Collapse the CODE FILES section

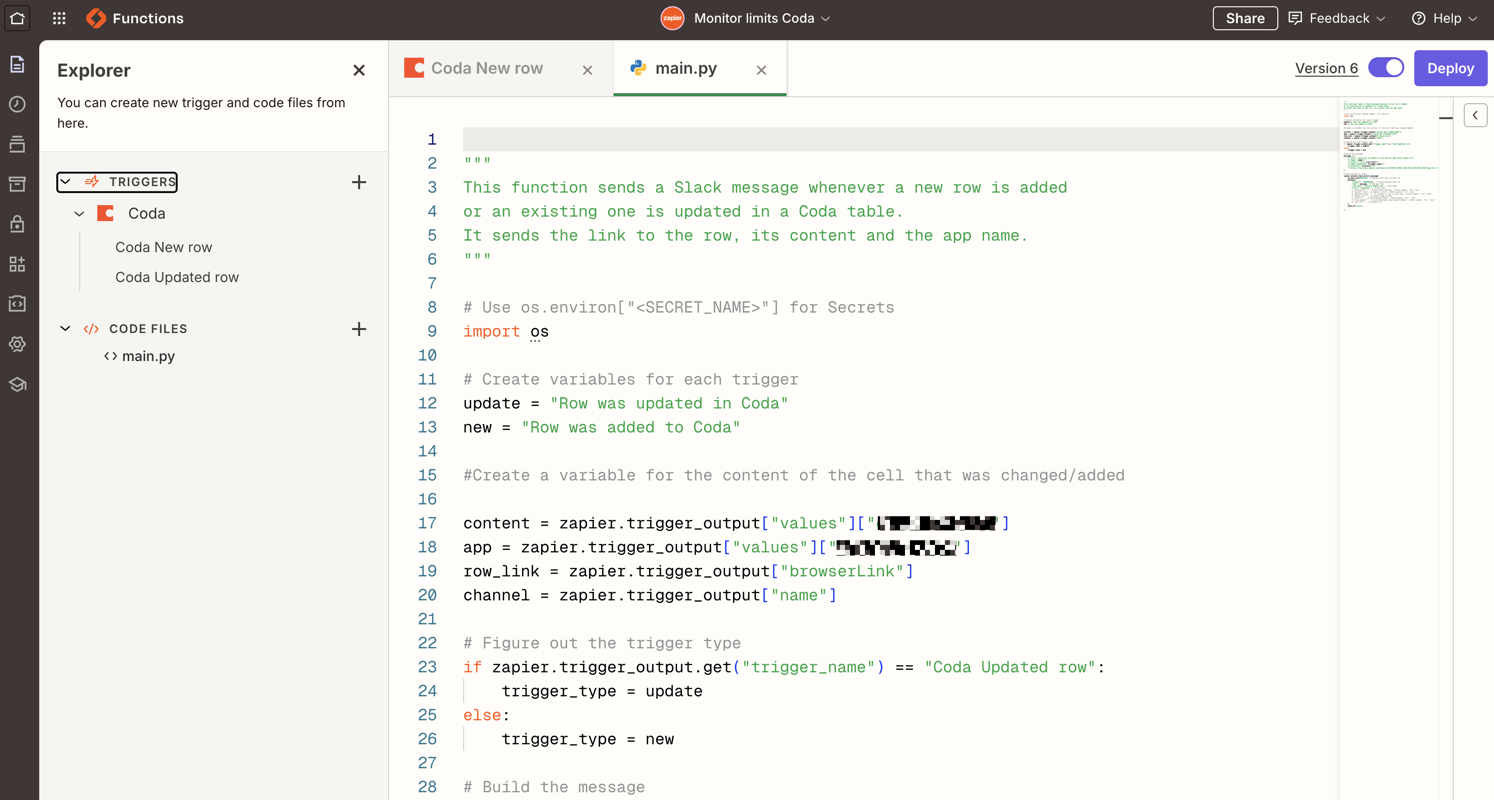click(65, 328)
